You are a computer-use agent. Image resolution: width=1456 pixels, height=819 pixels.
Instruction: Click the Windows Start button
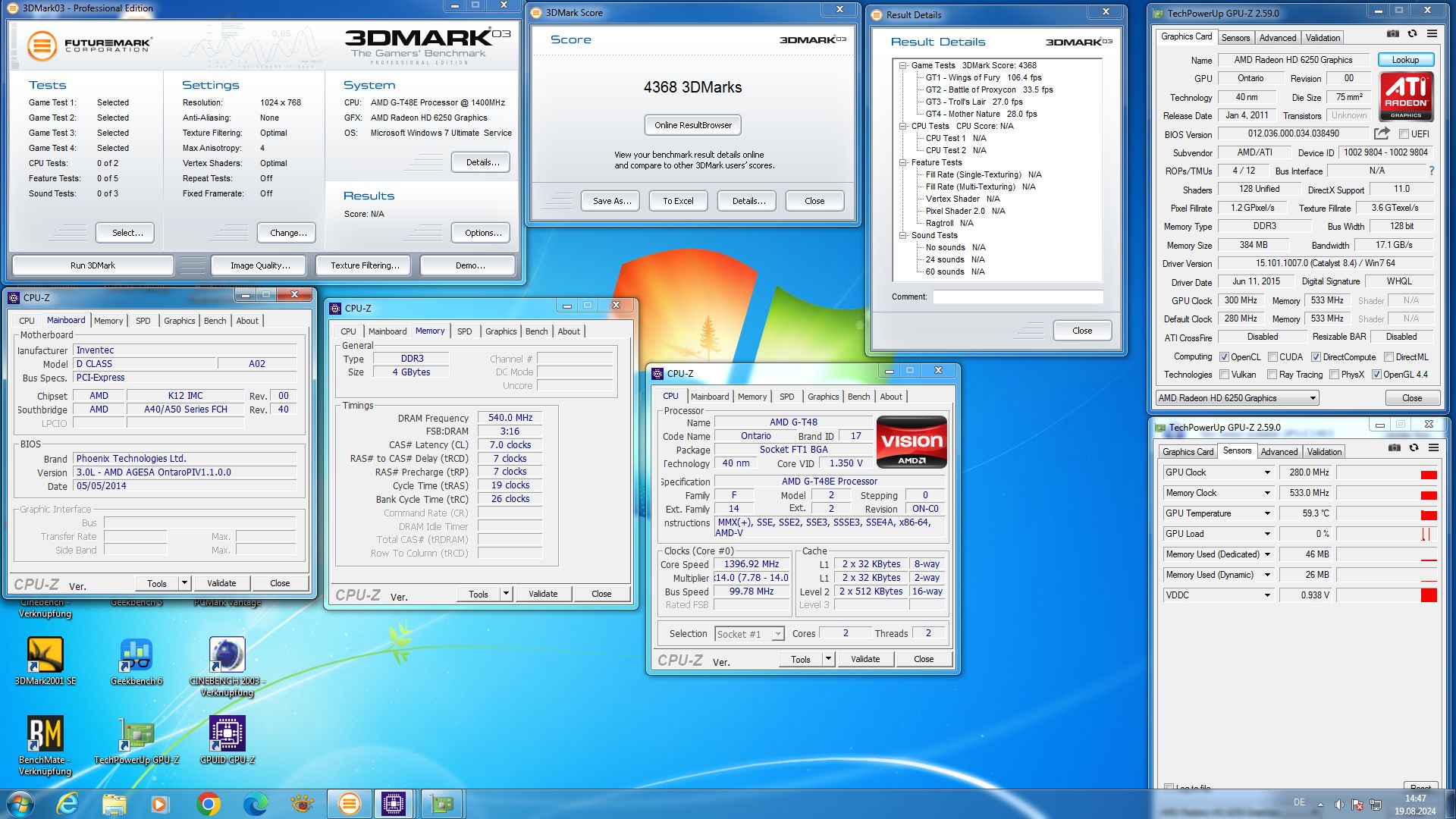(20, 804)
